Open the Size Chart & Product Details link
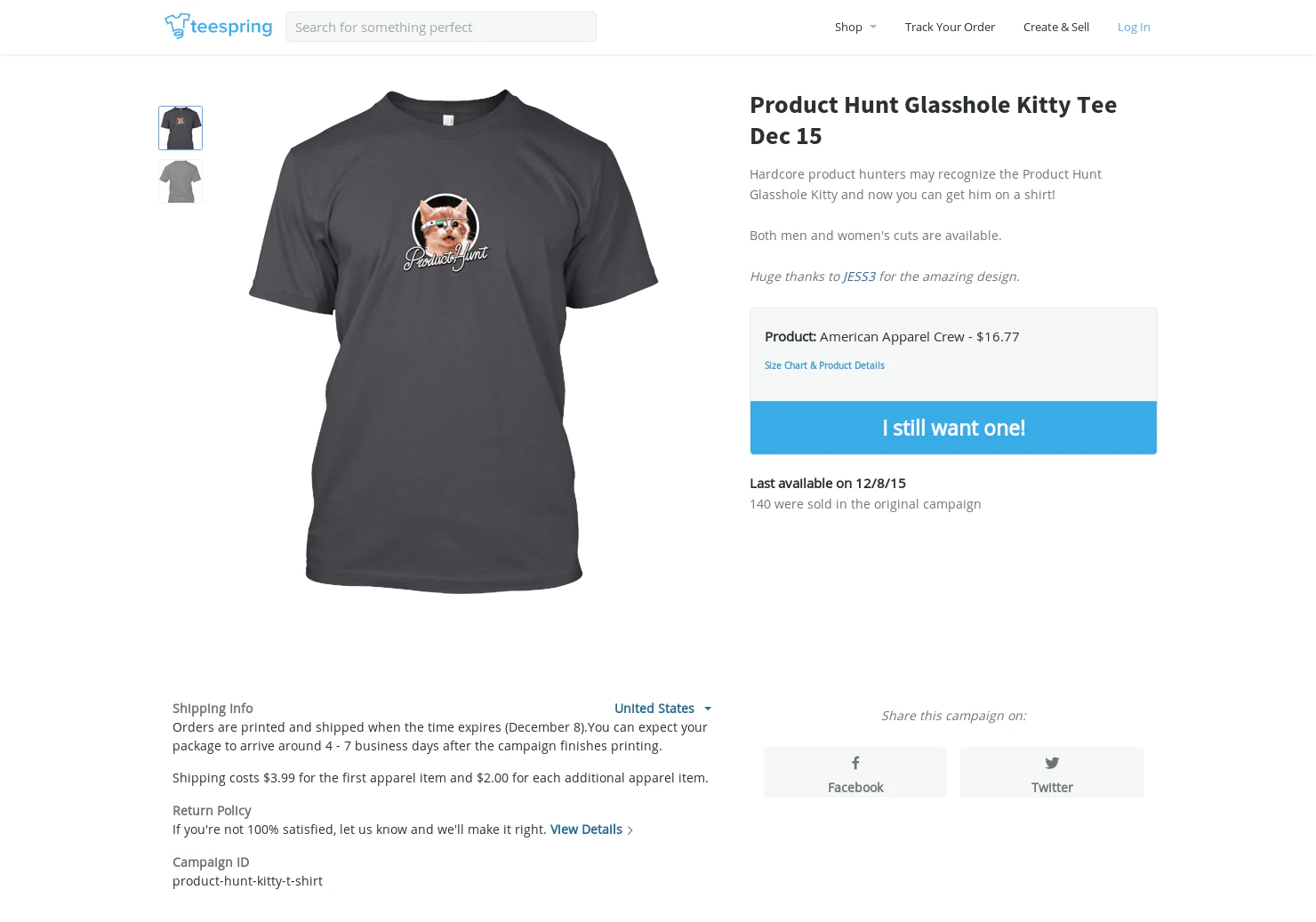This screenshot has height=922, width=1316. pyautogui.click(x=824, y=365)
